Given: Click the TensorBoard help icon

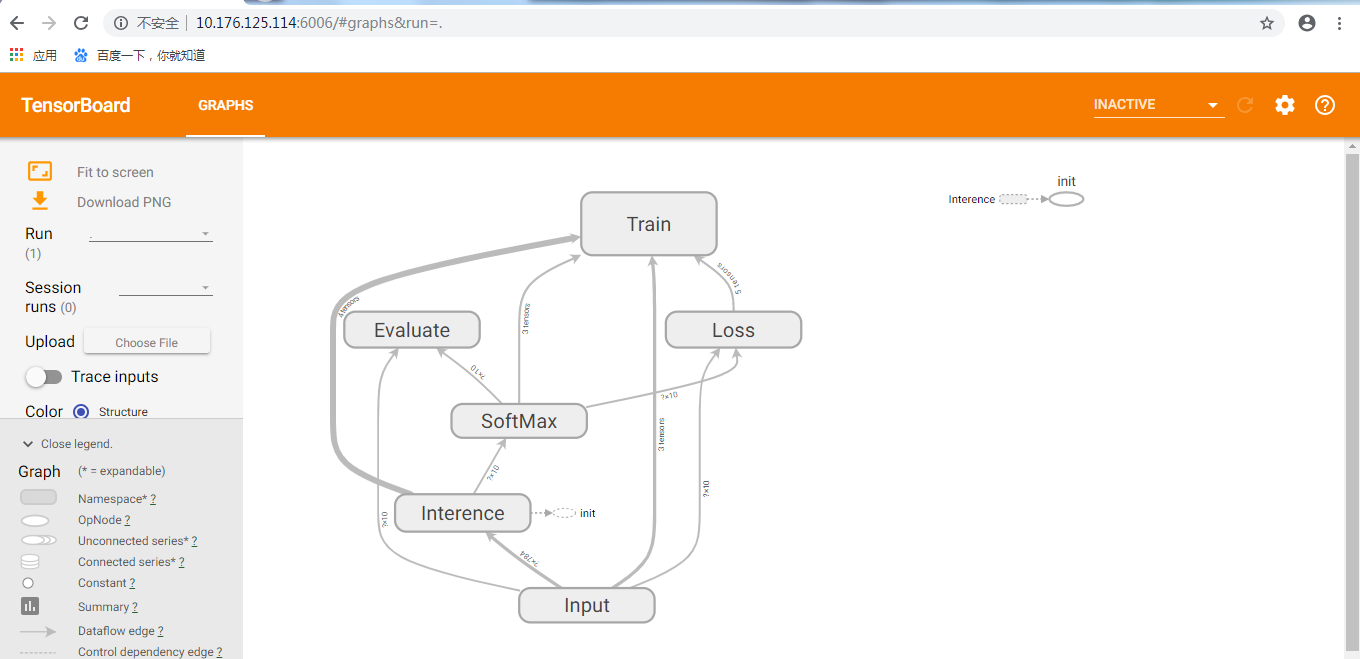Looking at the screenshot, I should click(x=1324, y=105).
